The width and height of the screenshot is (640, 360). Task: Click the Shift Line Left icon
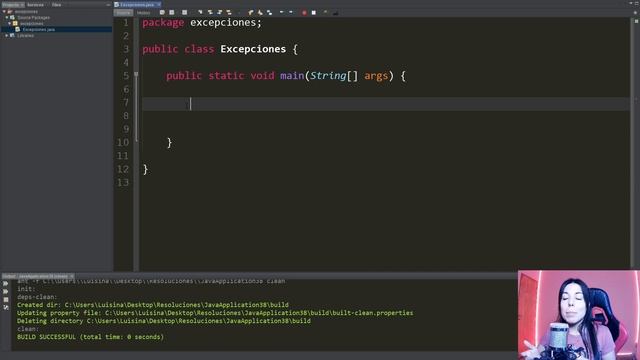tap(282, 13)
